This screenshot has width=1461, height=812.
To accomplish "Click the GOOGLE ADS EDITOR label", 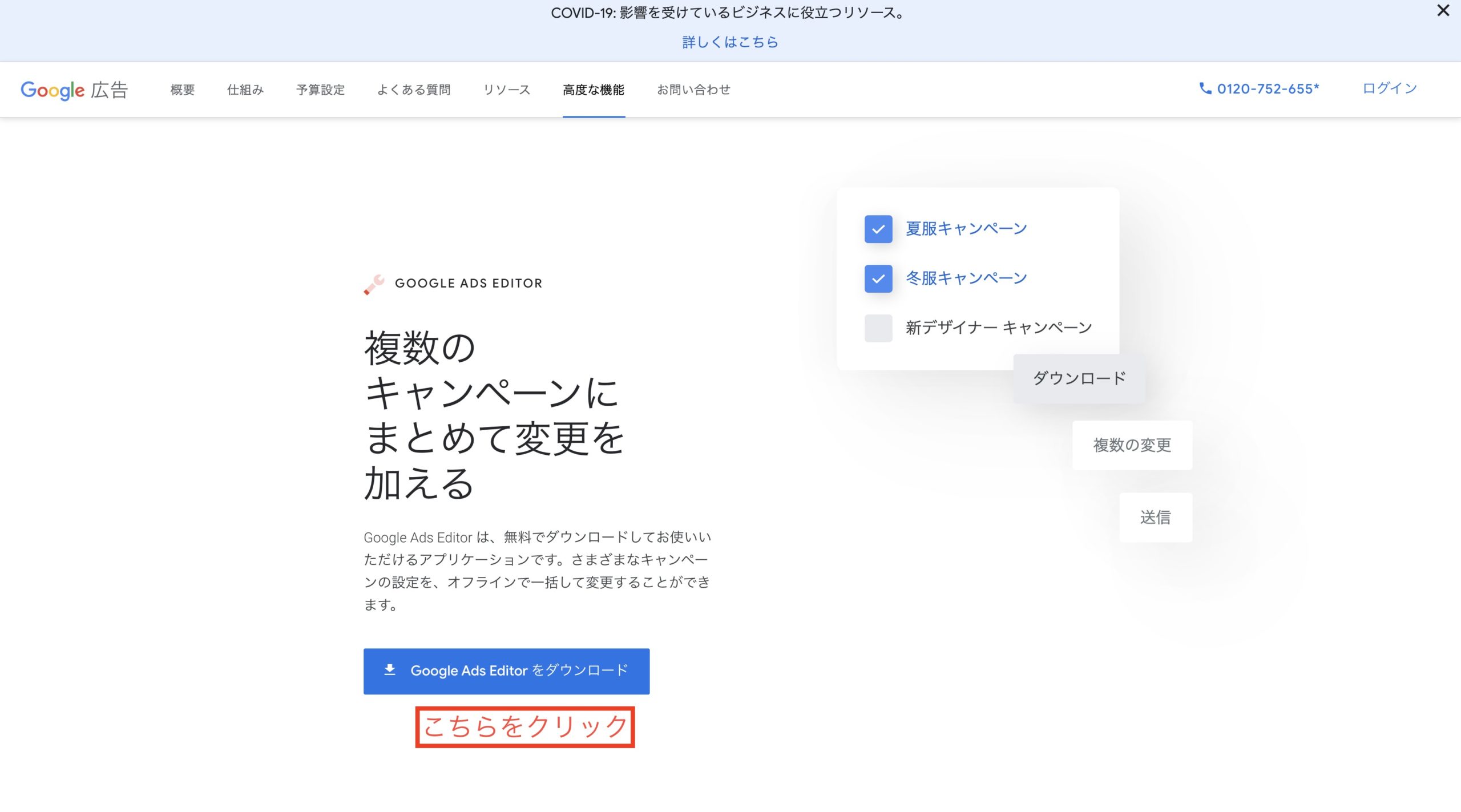I will [x=468, y=283].
